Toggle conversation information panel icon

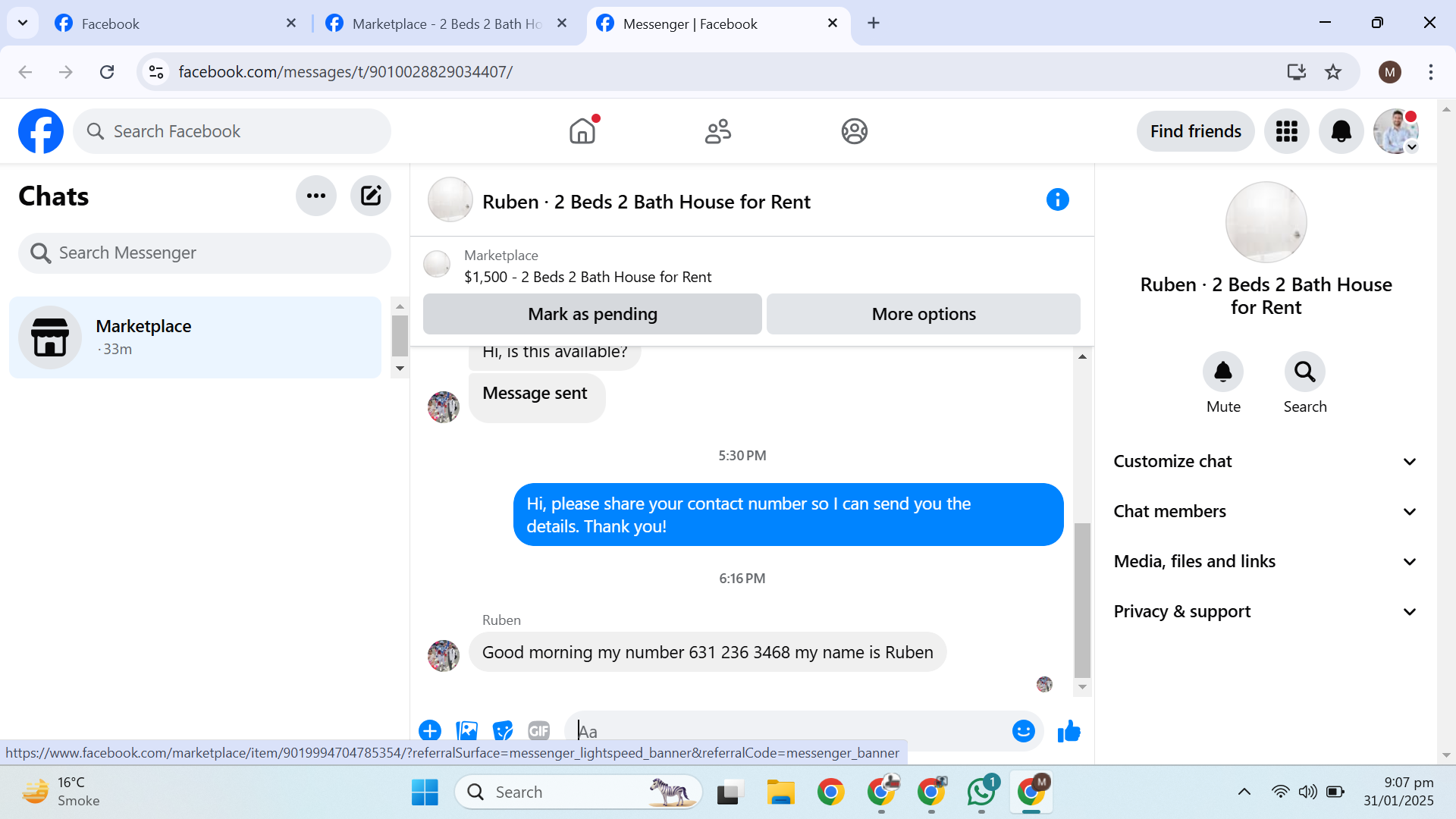pyautogui.click(x=1058, y=199)
